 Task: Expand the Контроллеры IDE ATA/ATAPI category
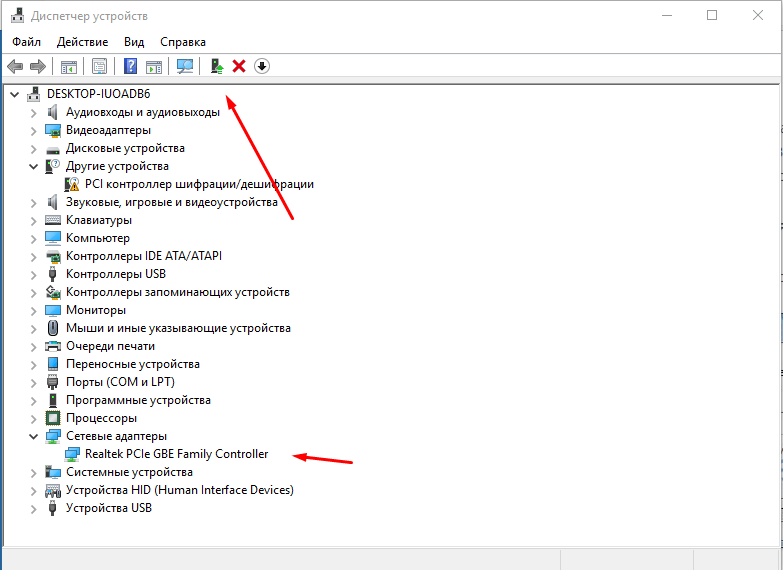point(33,257)
